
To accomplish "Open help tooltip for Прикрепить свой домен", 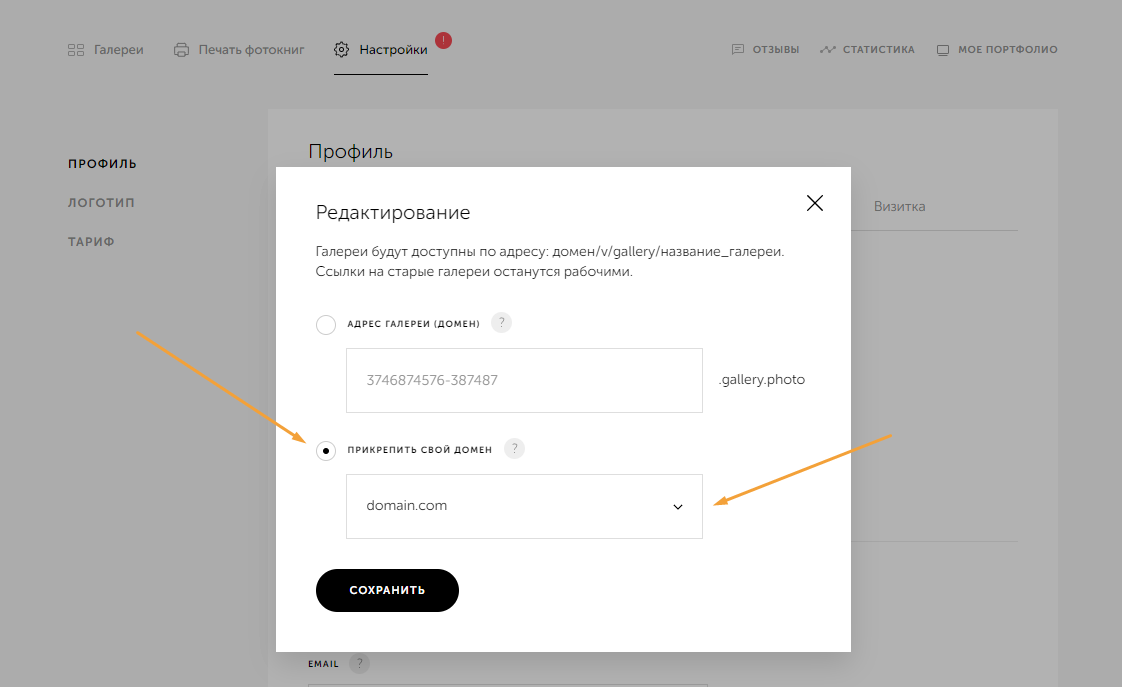I will click(x=514, y=449).
